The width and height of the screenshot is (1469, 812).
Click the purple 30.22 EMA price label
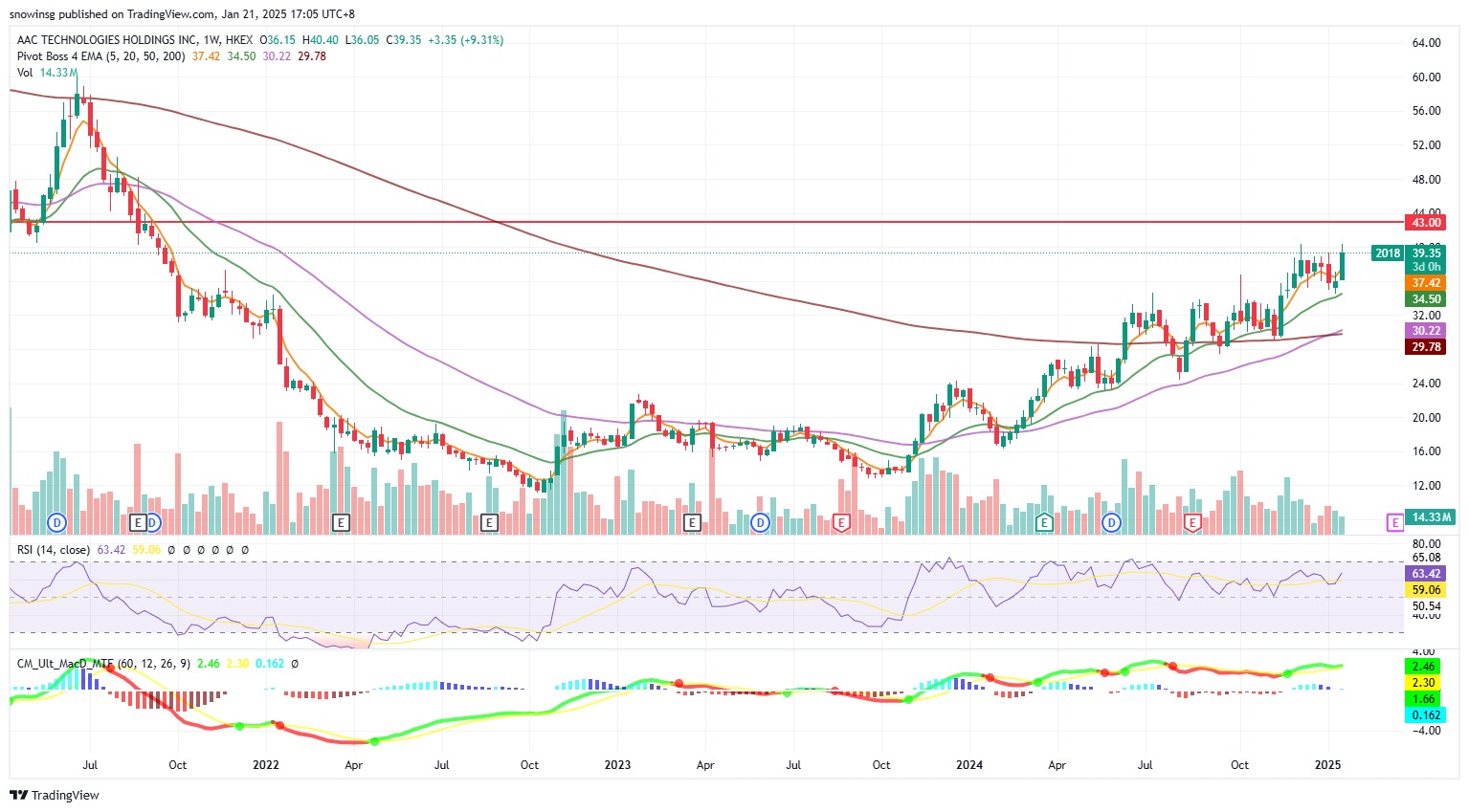point(1426,331)
